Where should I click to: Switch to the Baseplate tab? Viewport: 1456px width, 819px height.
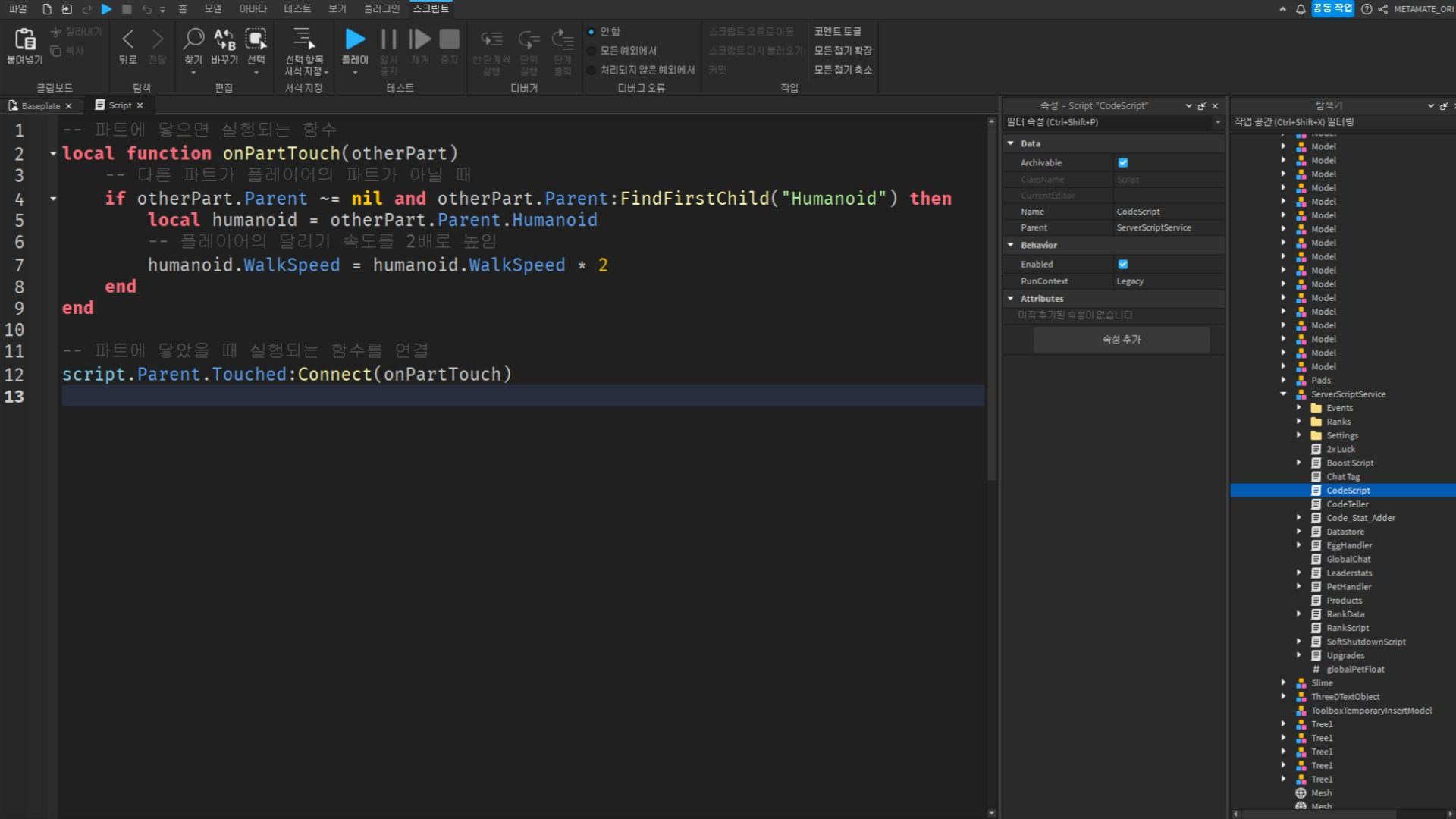click(39, 105)
